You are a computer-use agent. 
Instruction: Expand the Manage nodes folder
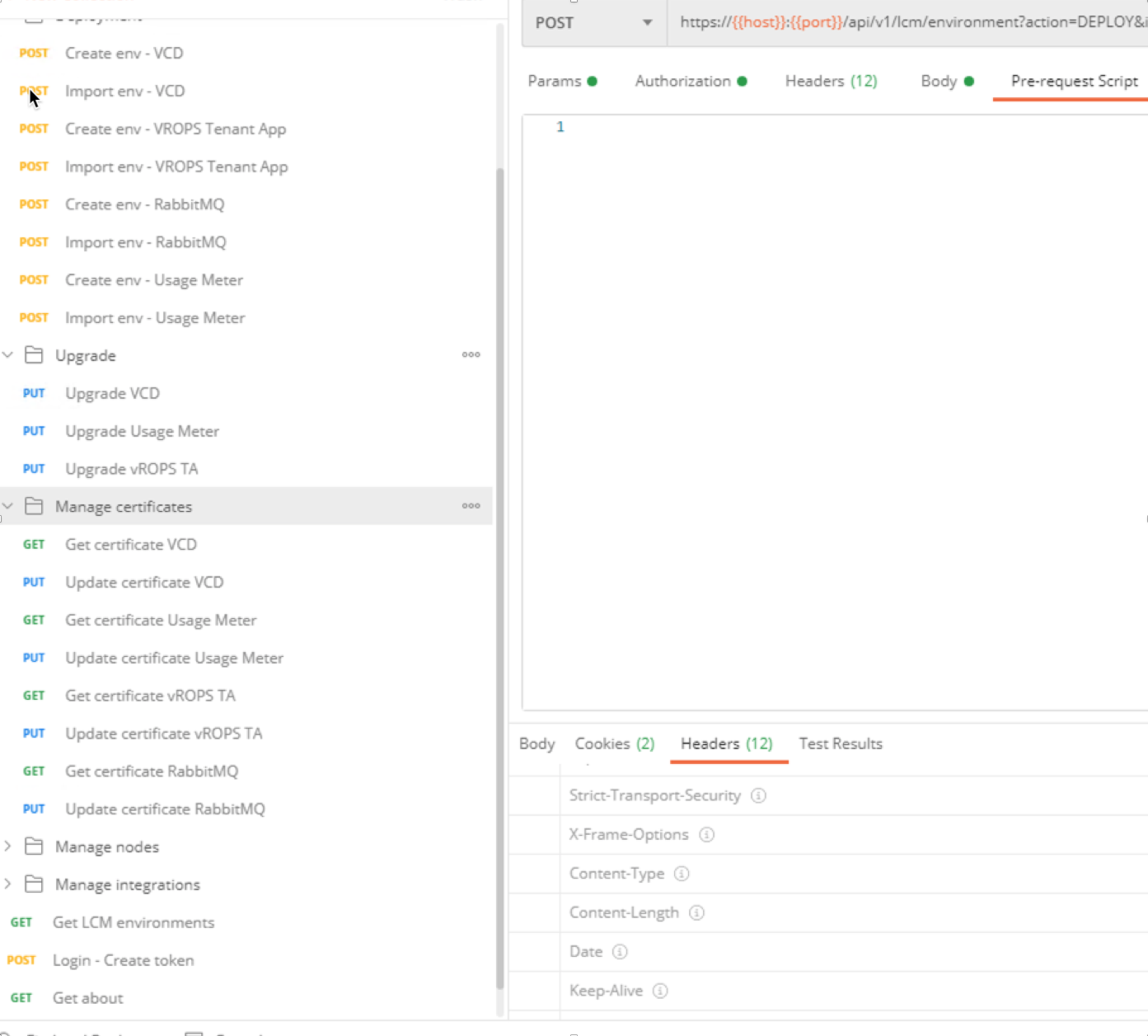pyautogui.click(x=8, y=846)
